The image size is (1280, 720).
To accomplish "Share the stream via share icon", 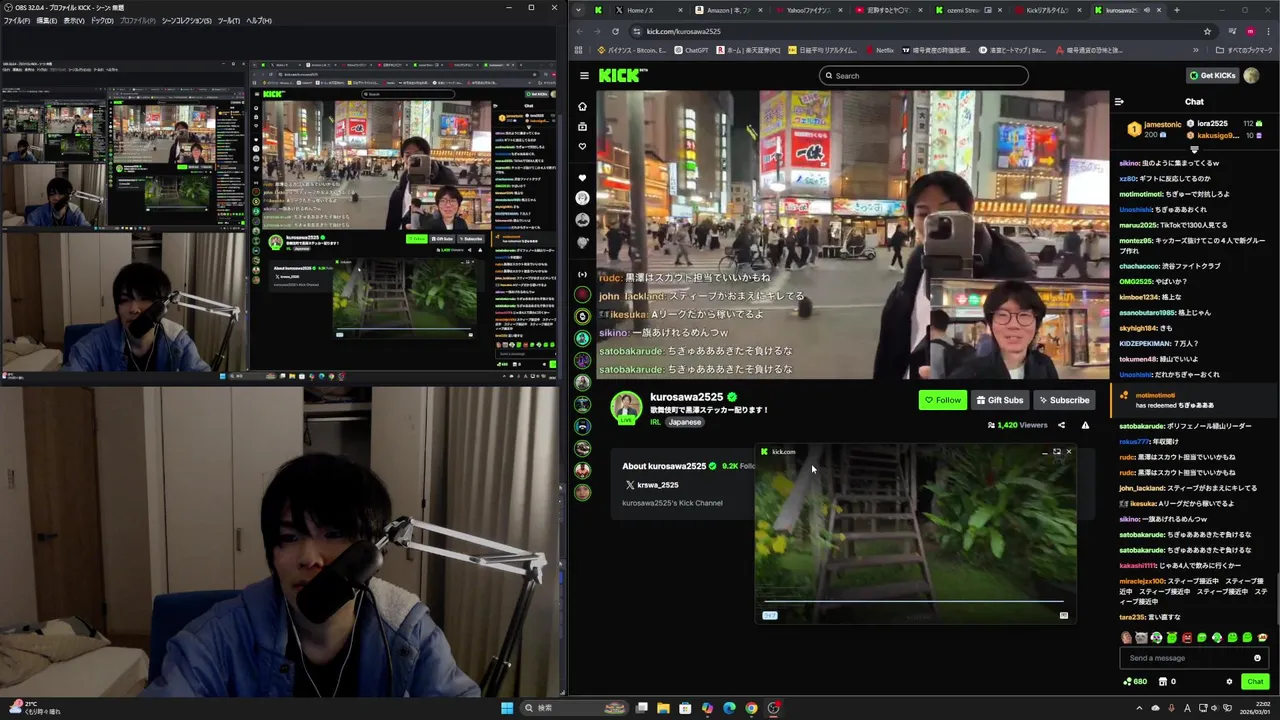I will (x=1061, y=425).
